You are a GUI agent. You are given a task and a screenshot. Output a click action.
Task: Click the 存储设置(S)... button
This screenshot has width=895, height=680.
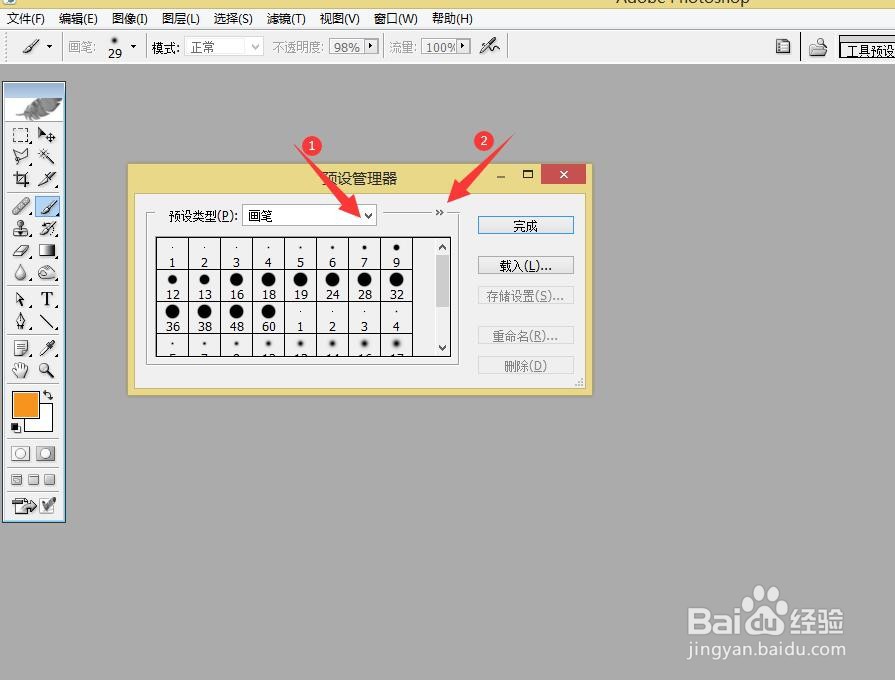pos(526,296)
